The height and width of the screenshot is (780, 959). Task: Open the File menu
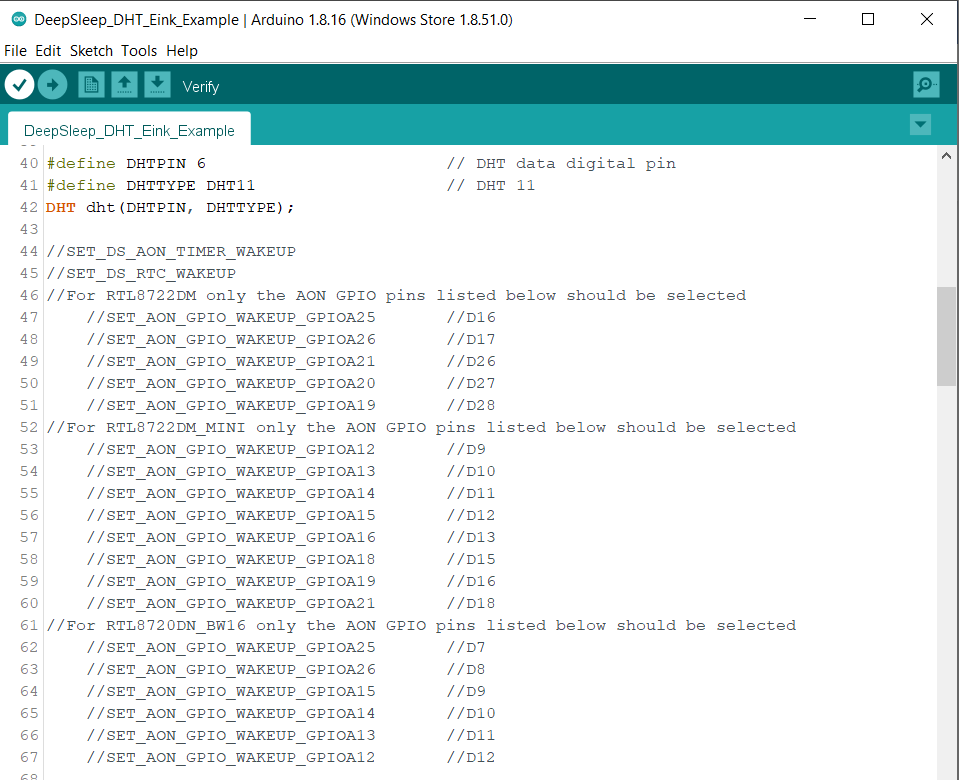(15, 51)
